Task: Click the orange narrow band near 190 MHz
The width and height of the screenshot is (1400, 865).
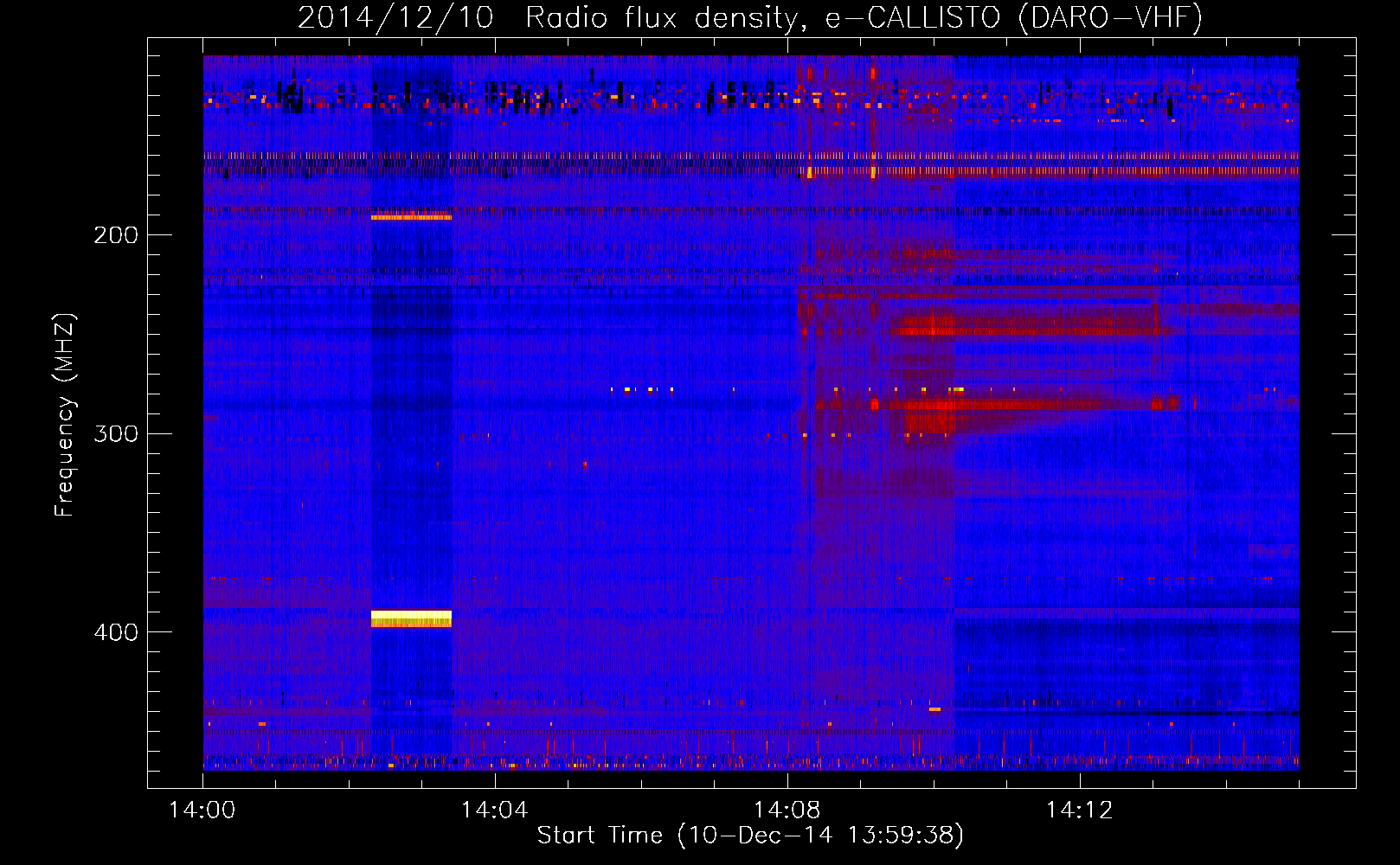Action: click(411, 216)
